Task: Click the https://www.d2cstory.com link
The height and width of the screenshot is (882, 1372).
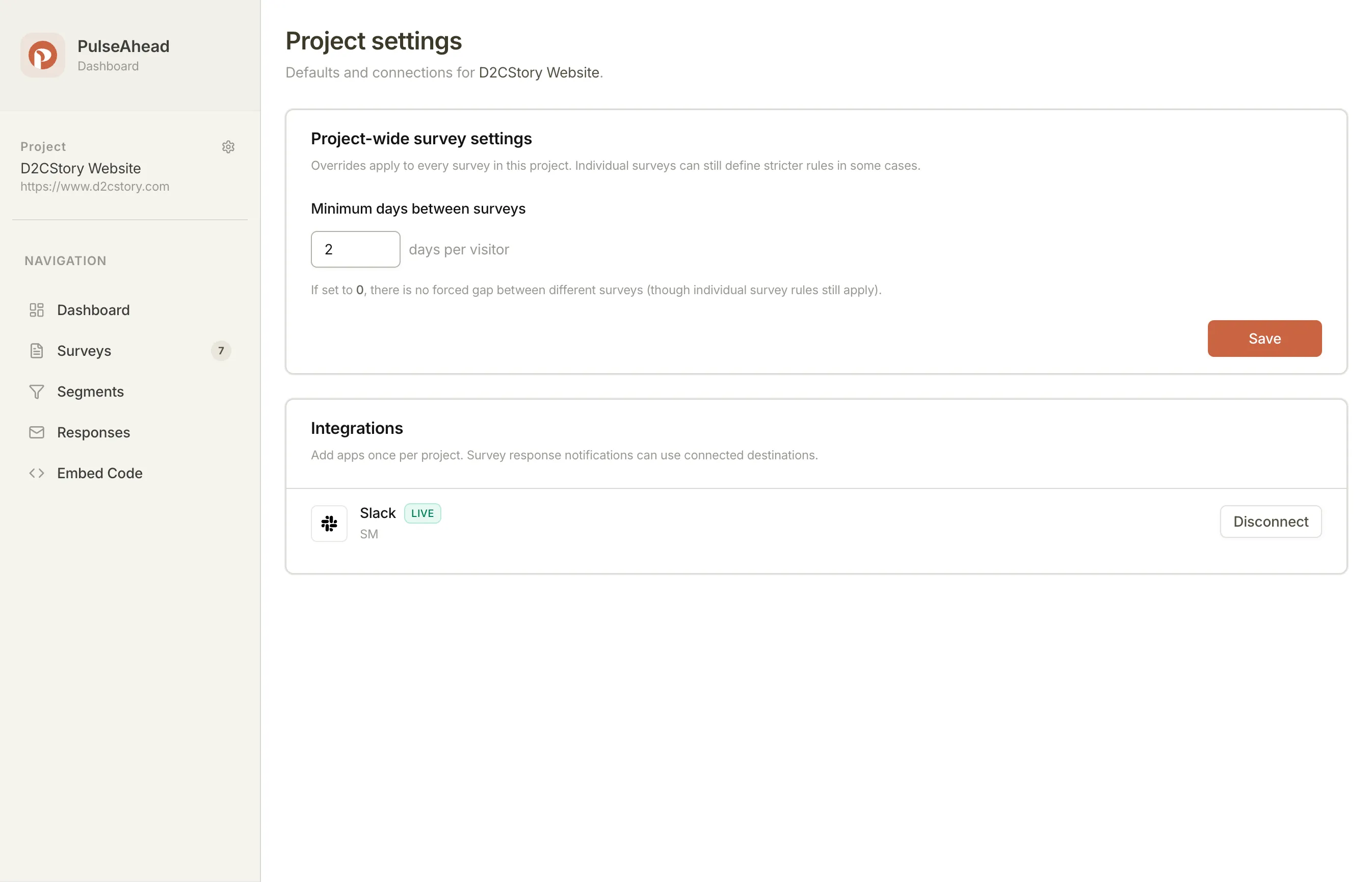Action: pyautogui.click(x=95, y=186)
